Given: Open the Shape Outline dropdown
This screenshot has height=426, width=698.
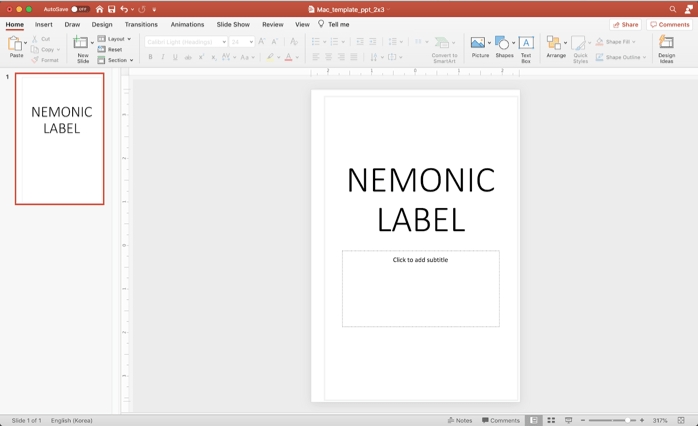Looking at the screenshot, I should pyautogui.click(x=621, y=57).
